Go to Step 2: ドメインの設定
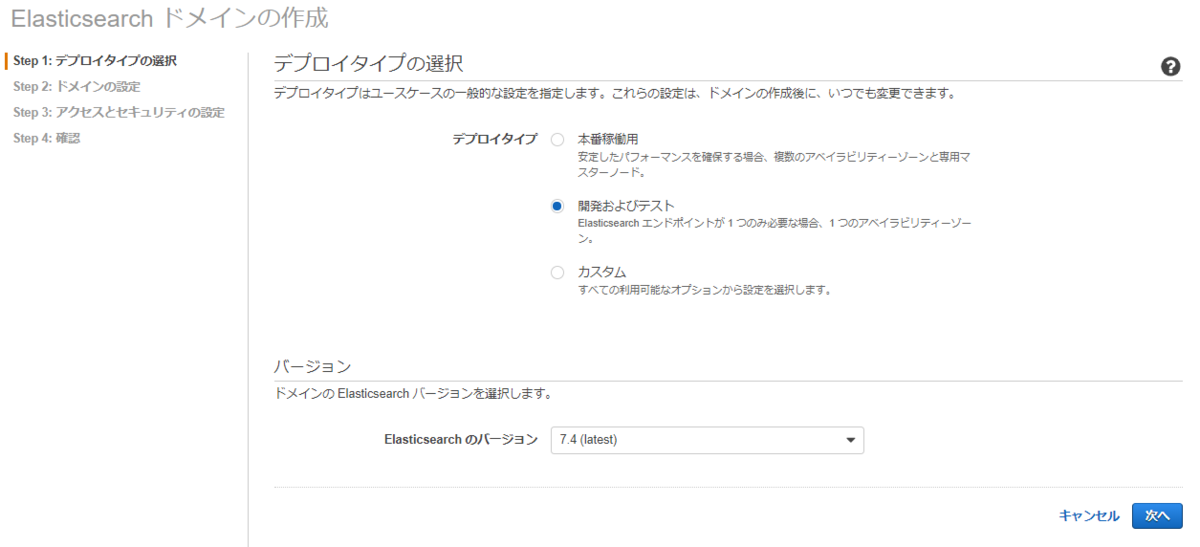This screenshot has width=1200, height=547. click(x=77, y=87)
